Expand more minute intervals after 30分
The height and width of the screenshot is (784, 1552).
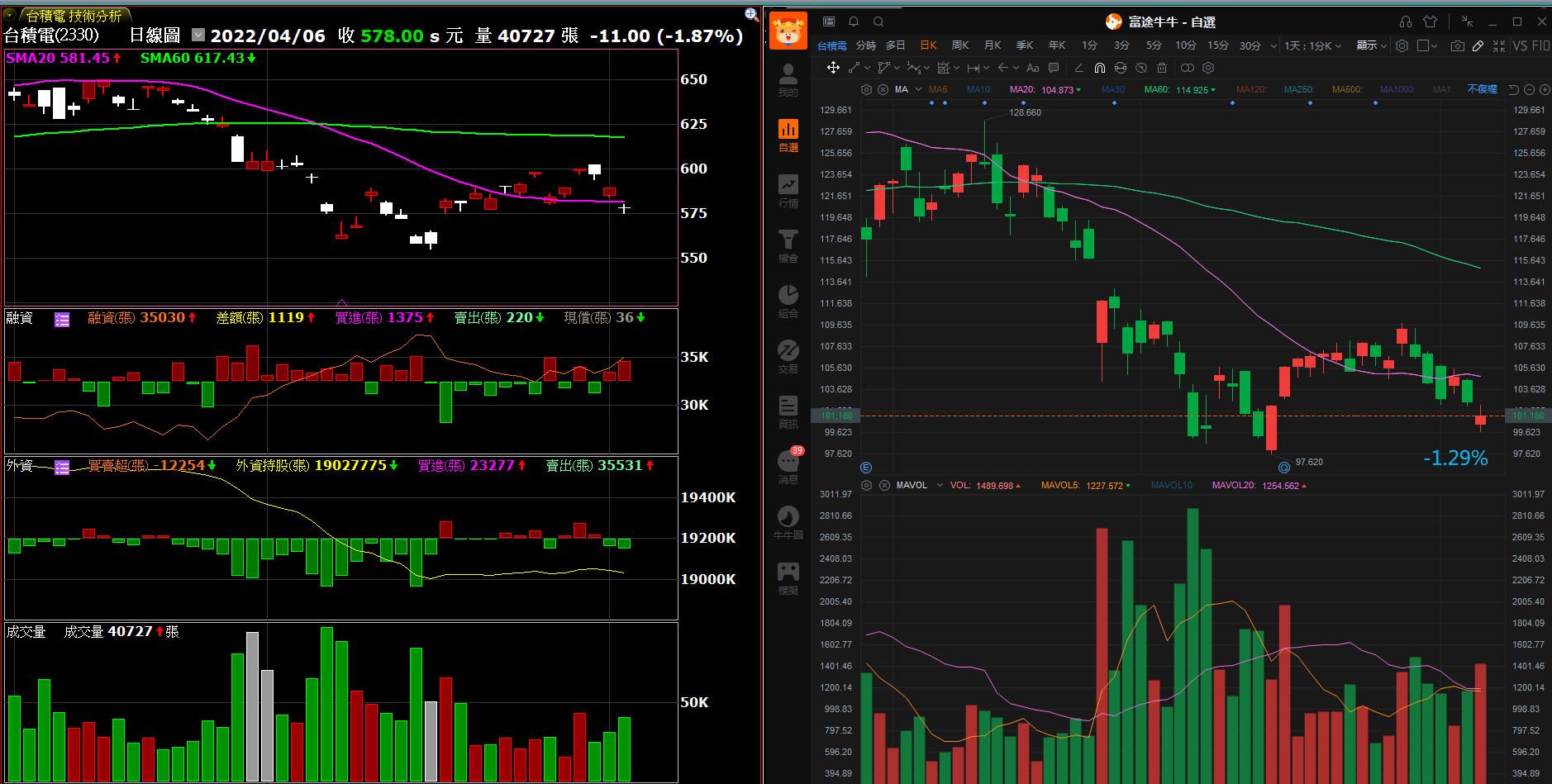click(1273, 45)
